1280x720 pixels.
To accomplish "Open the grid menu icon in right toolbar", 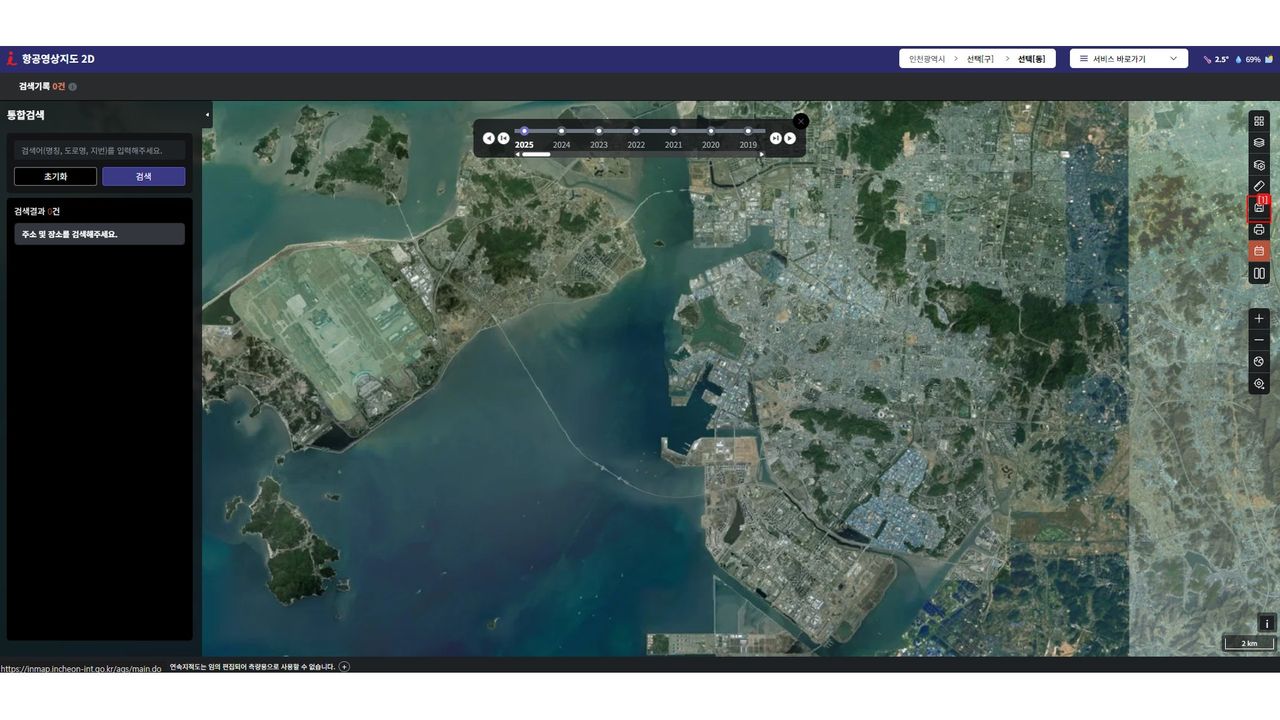I will pos(1259,121).
